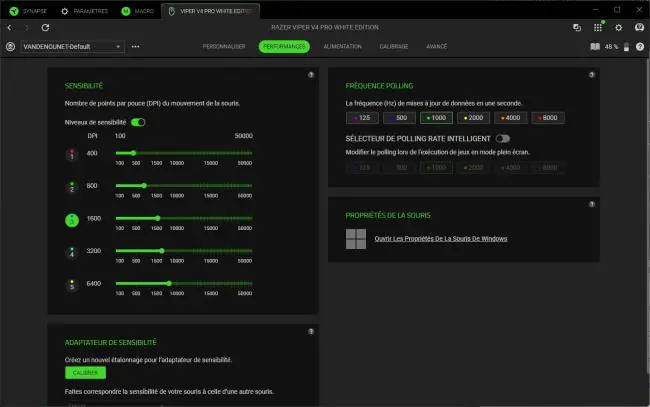Open the Macro tab
This screenshot has height=407, width=650.
138,11
